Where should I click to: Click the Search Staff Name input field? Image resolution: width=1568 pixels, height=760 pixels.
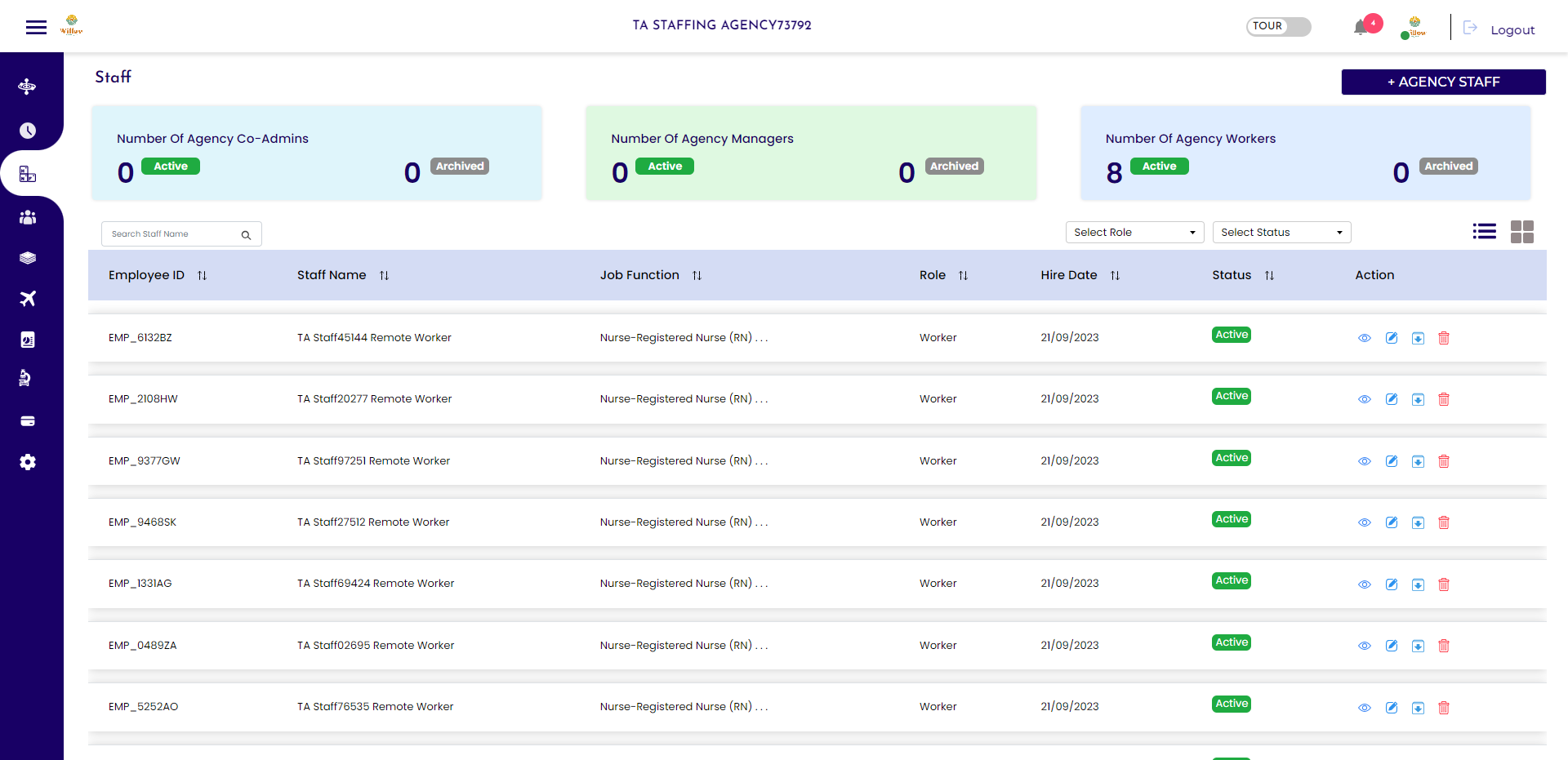coord(173,233)
